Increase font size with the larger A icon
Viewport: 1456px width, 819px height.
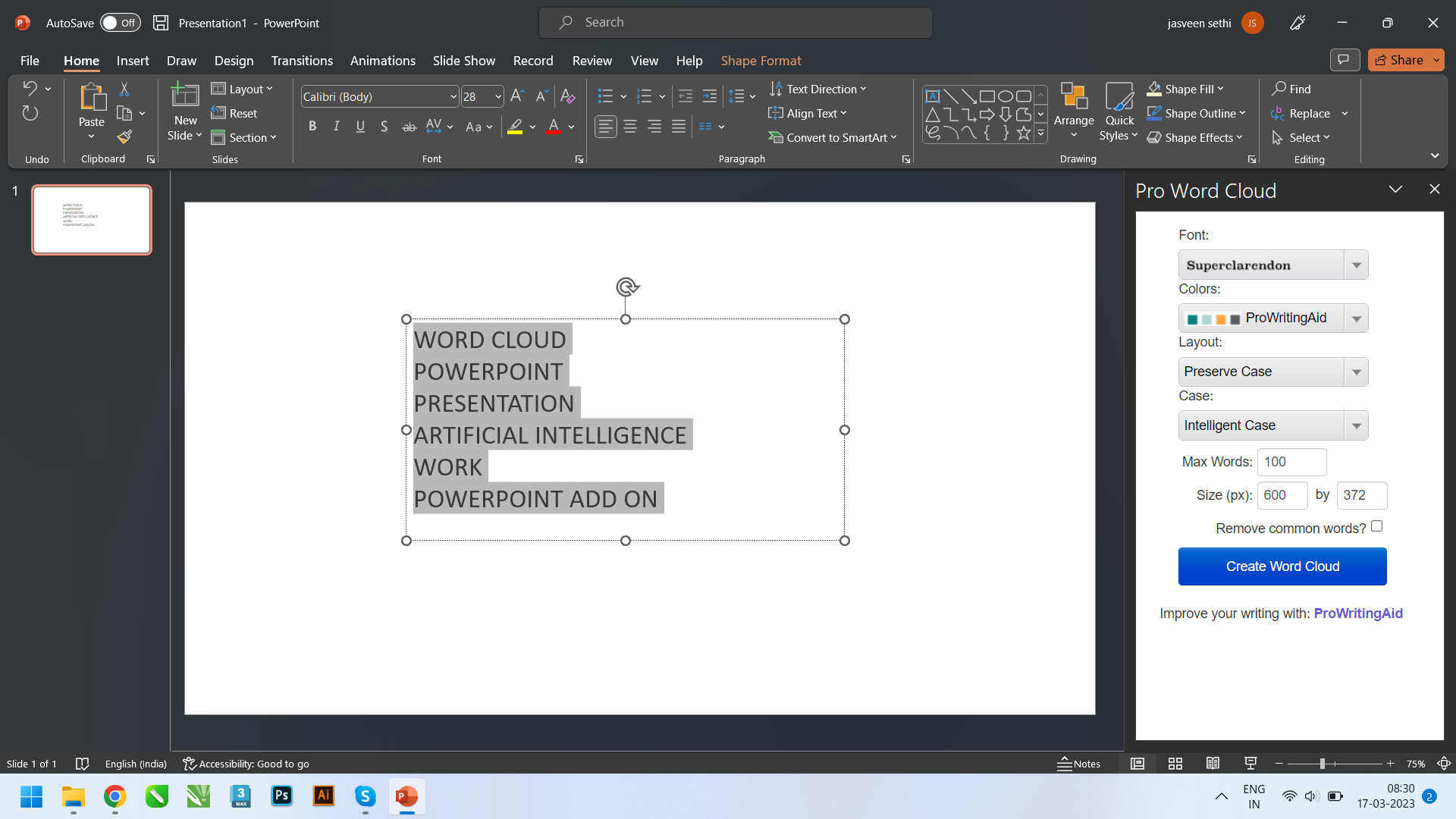coord(517,96)
